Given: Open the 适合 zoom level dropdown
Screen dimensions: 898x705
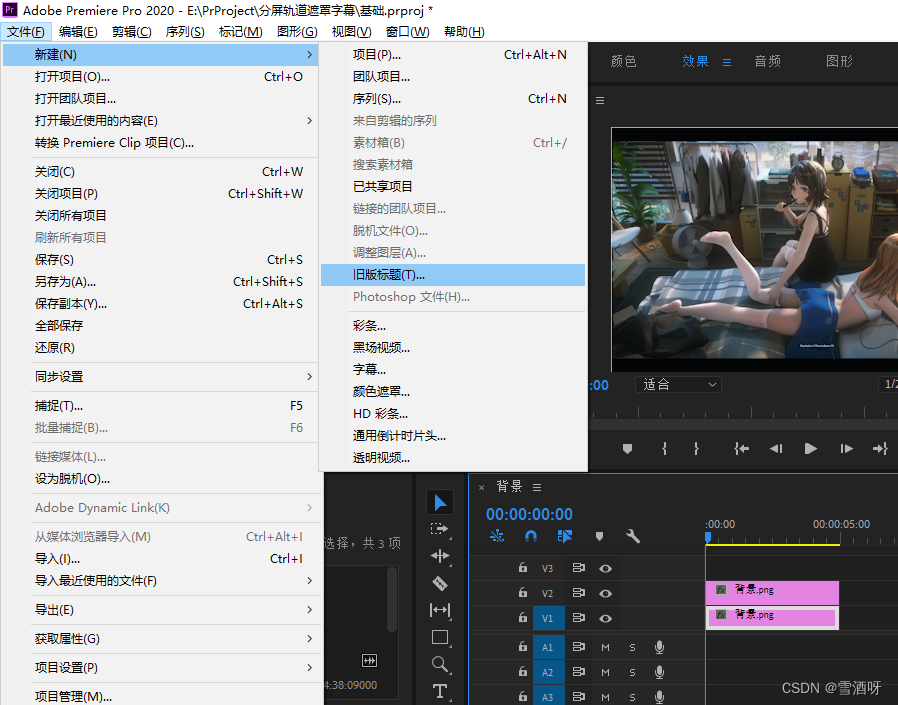Looking at the screenshot, I should click(678, 384).
